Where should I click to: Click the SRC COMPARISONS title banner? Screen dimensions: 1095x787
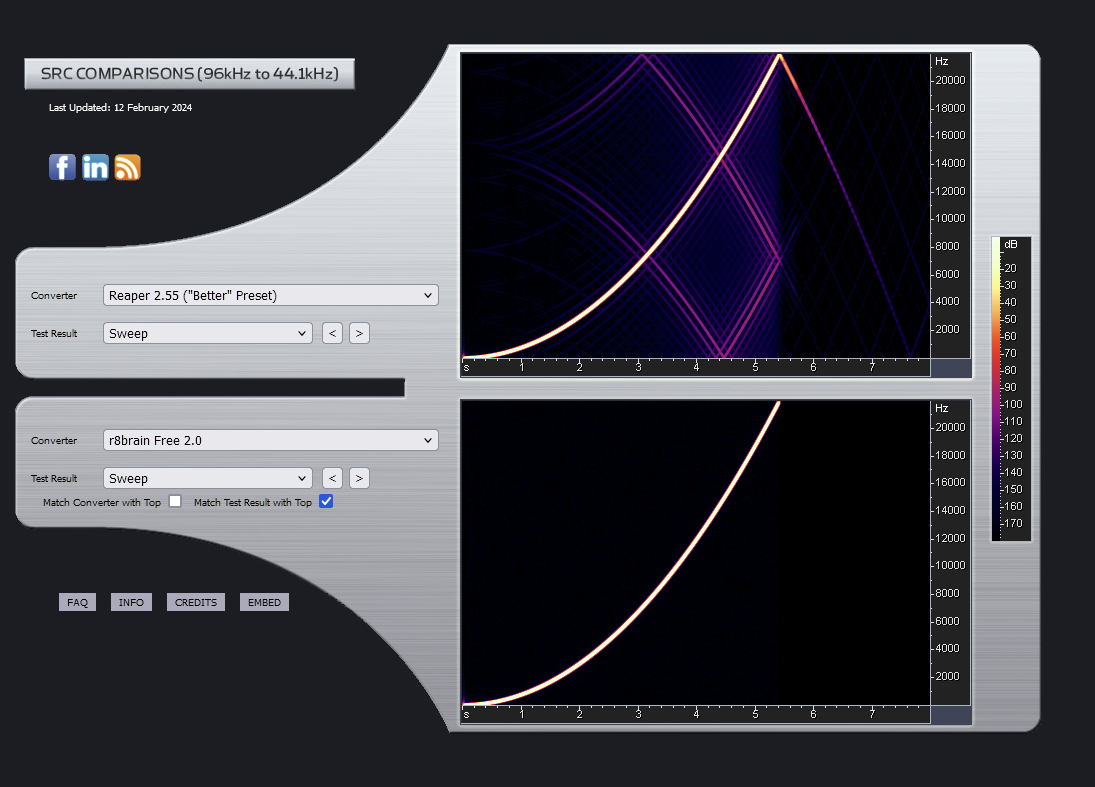(189, 73)
